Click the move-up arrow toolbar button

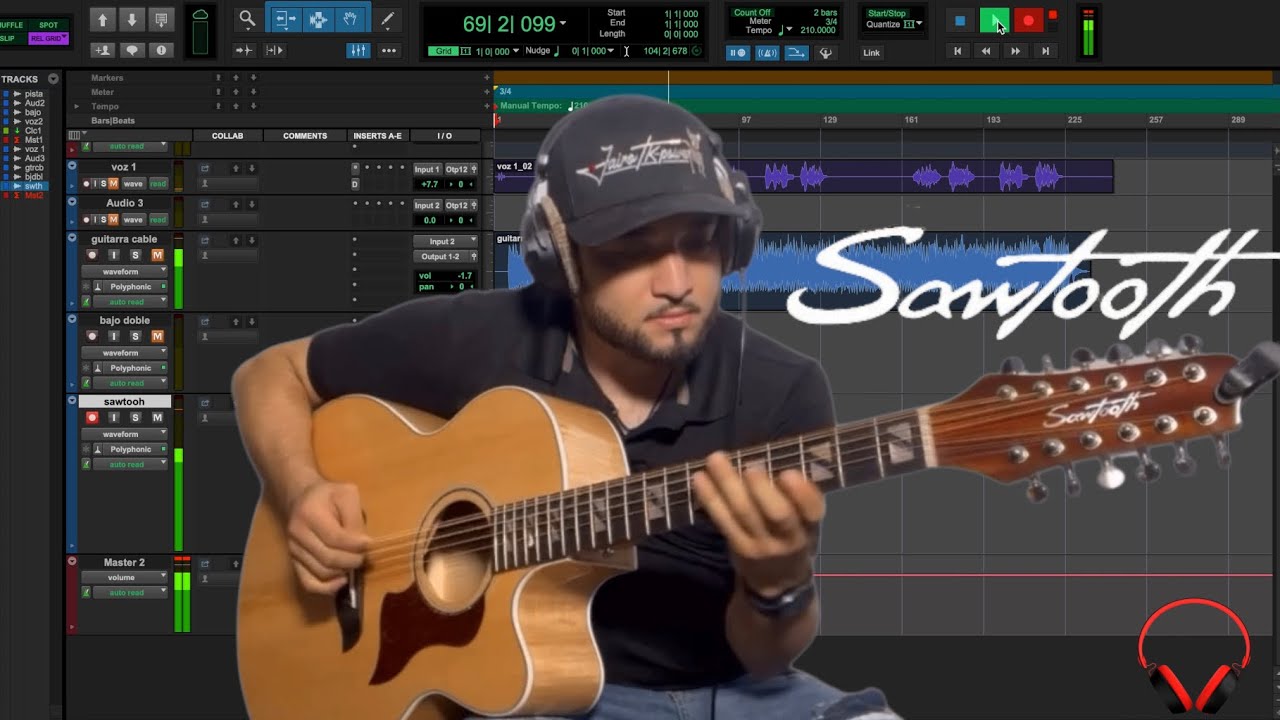102,20
